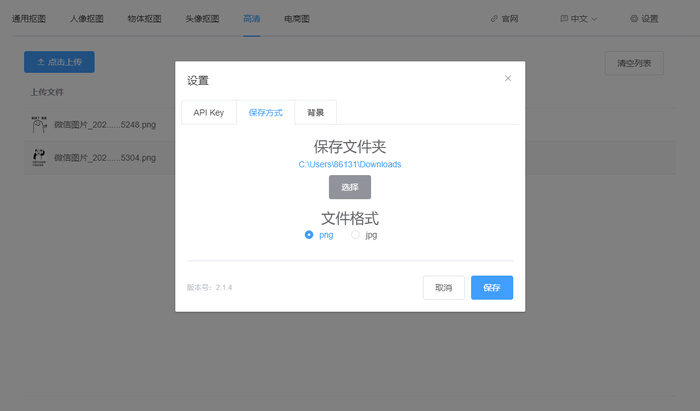Click thumbnail of image ending 5304.png
Image resolution: width=700 pixels, height=411 pixels.
coord(40,157)
